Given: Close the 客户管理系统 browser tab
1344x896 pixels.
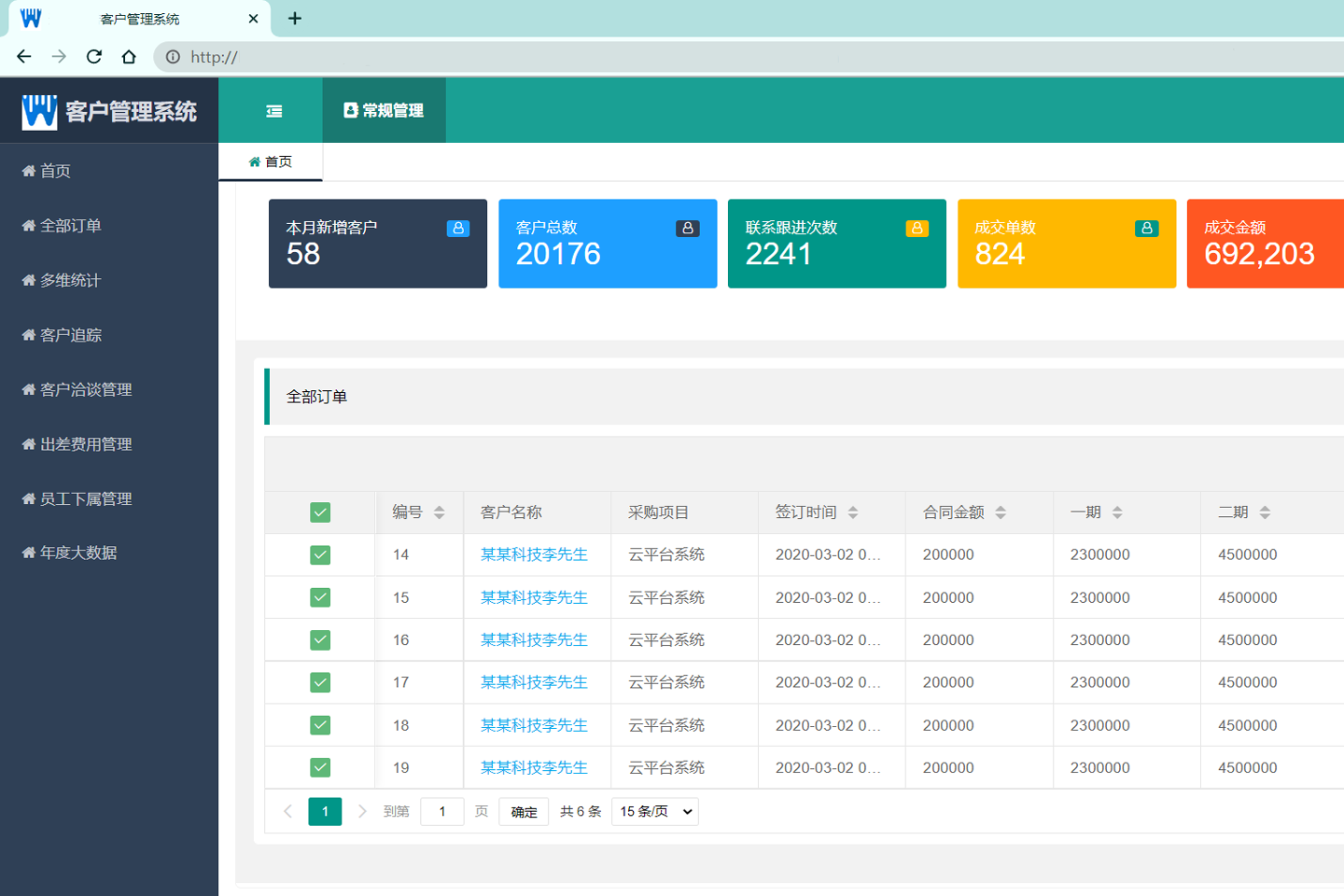Looking at the screenshot, I should (253, 19).
